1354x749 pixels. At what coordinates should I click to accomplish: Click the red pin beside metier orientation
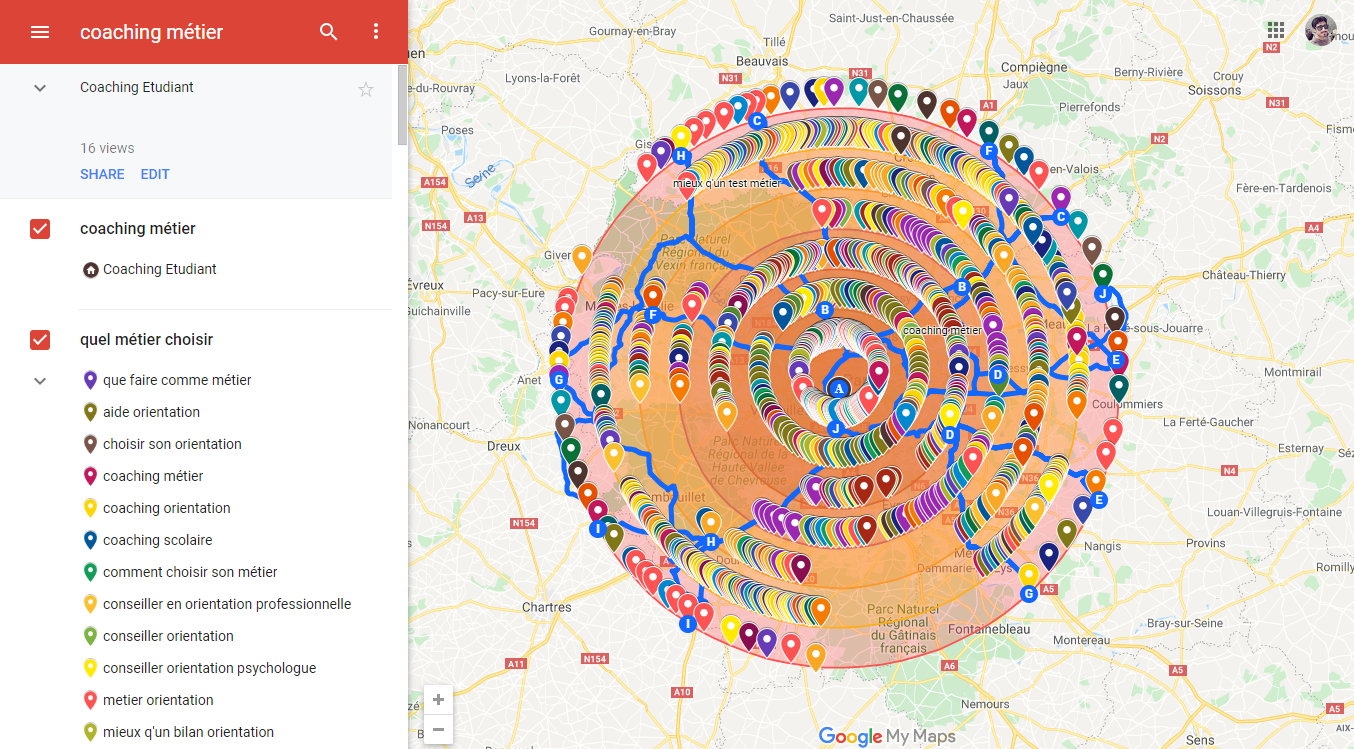click(x=91, y=699)
